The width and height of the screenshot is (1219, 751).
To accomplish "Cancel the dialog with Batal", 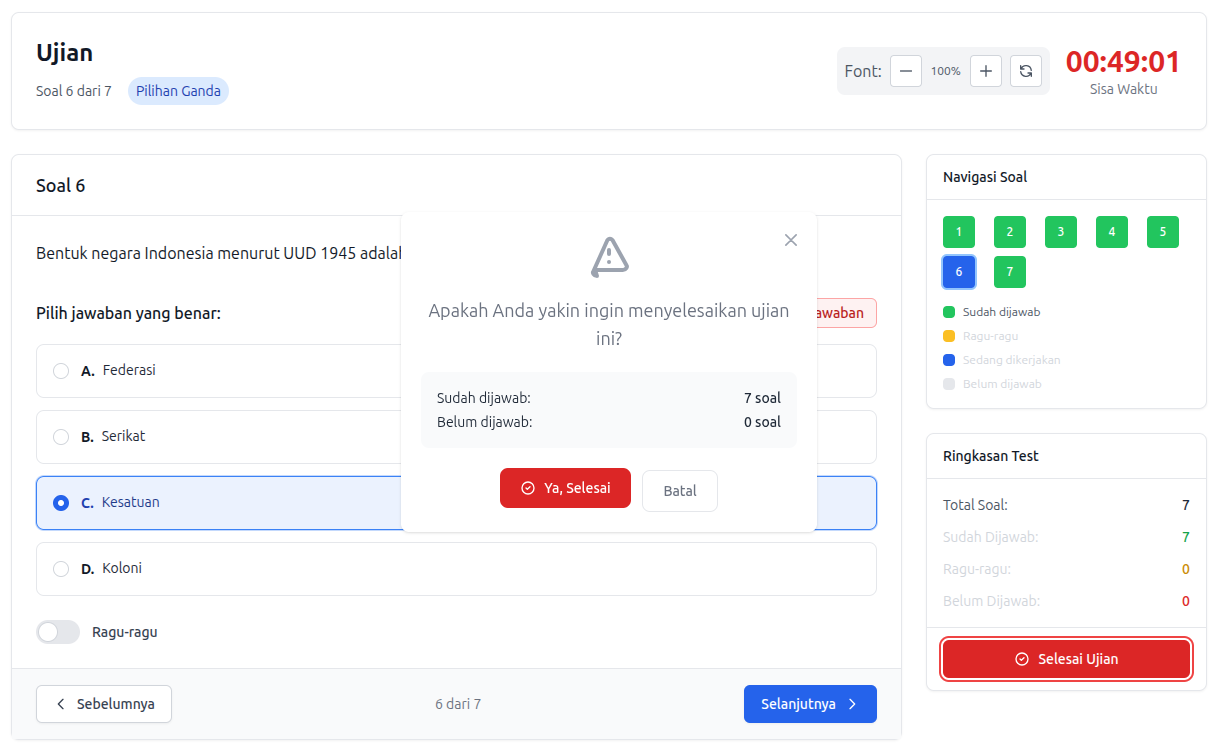I will click(x=679, y=490).
